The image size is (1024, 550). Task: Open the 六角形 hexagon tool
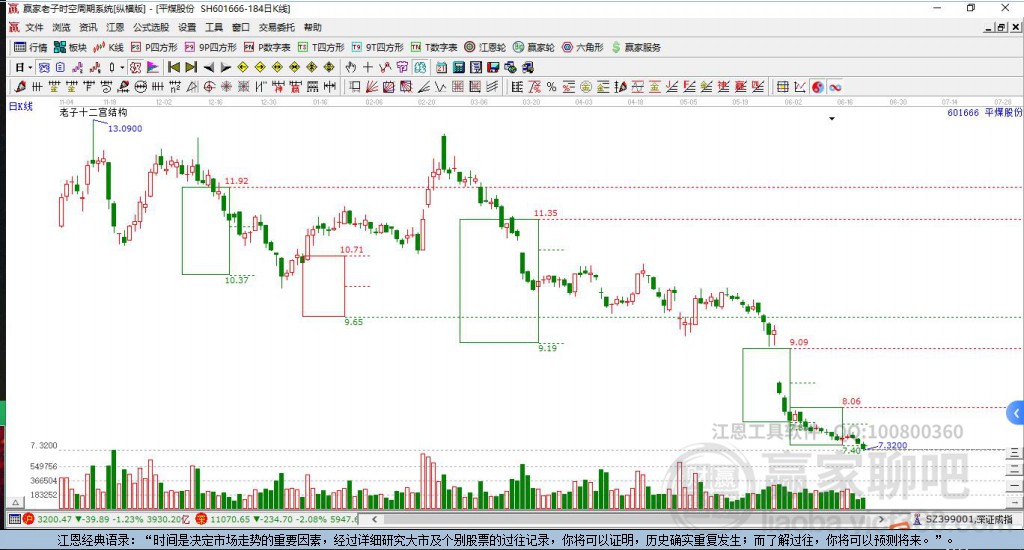pos(583,47)
